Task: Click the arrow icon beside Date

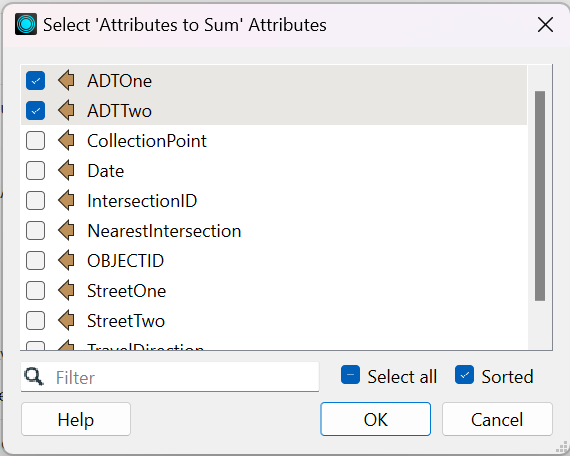Action: tap(67, 171)
